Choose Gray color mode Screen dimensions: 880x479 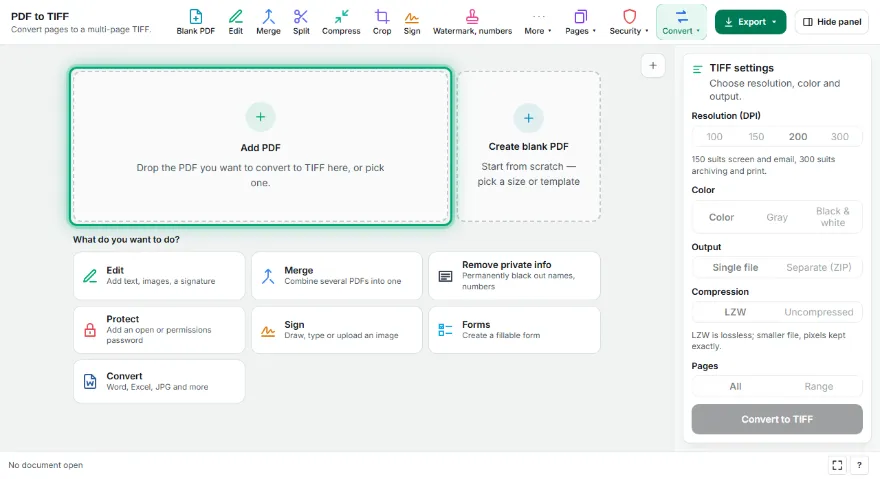777,217
